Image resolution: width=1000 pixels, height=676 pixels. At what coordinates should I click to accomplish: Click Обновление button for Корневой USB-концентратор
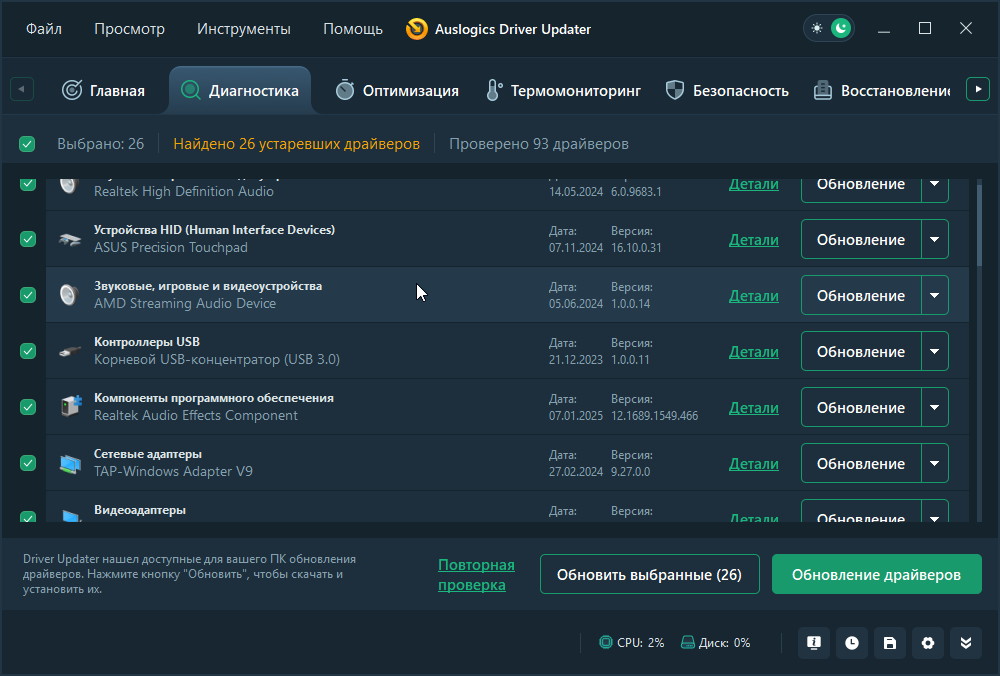861,351
